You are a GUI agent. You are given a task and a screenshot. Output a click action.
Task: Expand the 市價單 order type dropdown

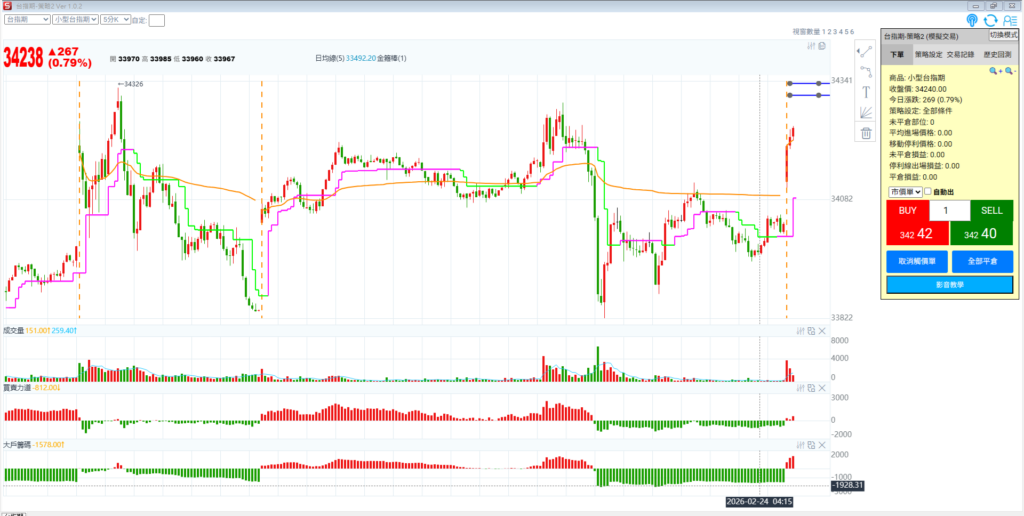[904, 192]
